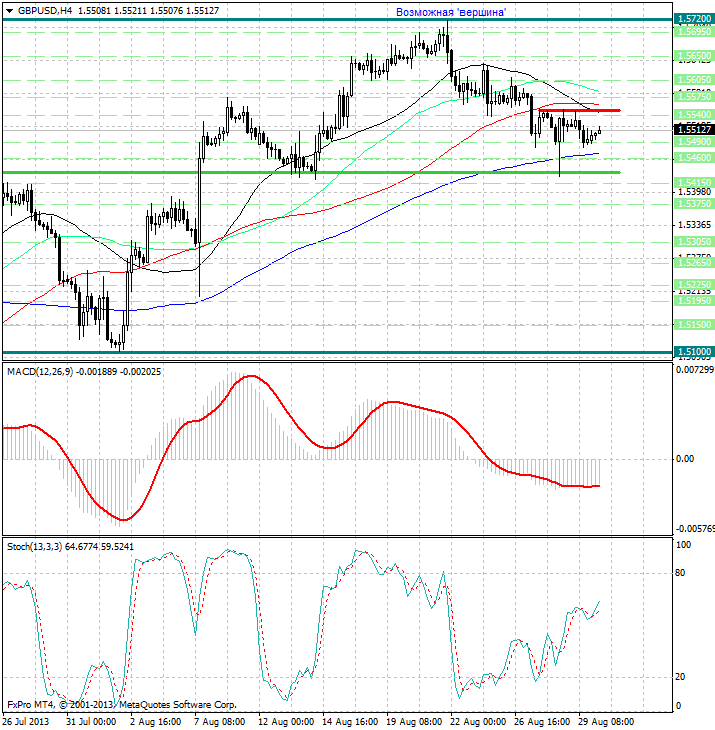Image resolution: width=715 pixels, height=730 pixels.
Task: Click the 26 Aug 16:00 time label
Action: [542, 722]
